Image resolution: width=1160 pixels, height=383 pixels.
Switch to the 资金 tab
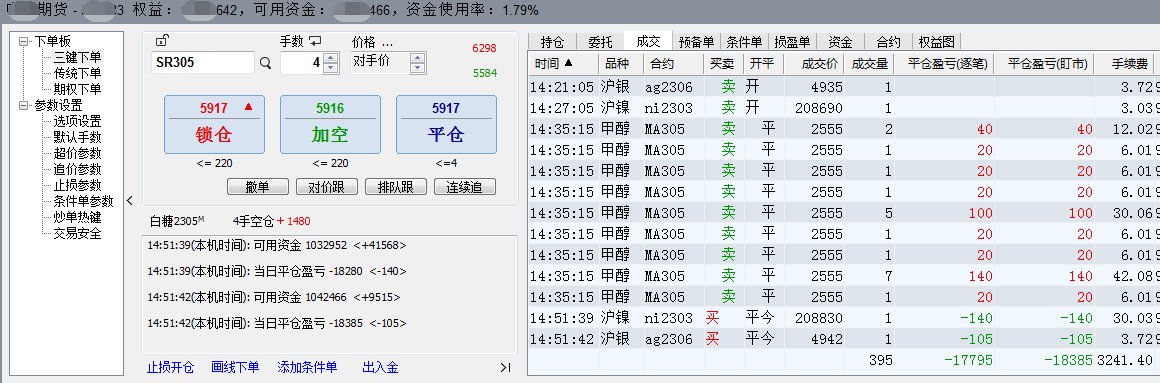[840, 42]
